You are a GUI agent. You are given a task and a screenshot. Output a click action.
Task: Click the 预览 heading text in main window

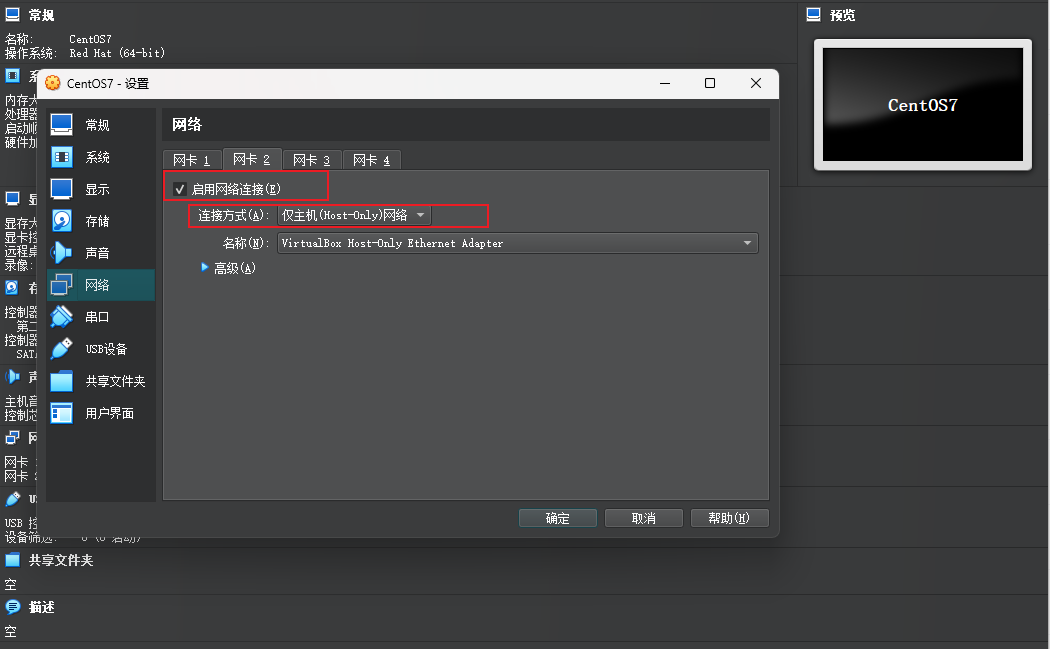point(842,15)
